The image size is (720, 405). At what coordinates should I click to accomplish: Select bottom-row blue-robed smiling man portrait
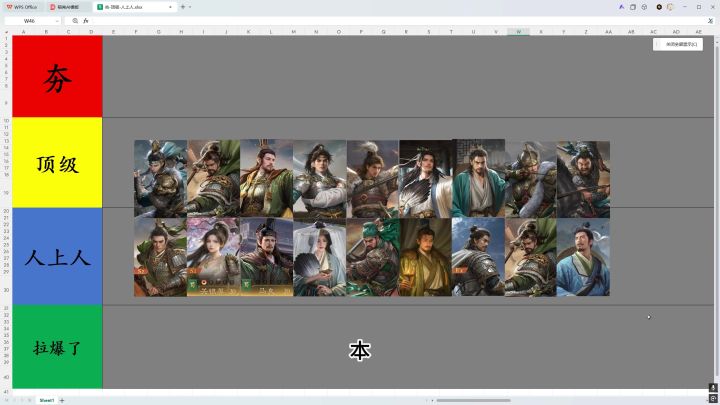click(x=583, y=257)
